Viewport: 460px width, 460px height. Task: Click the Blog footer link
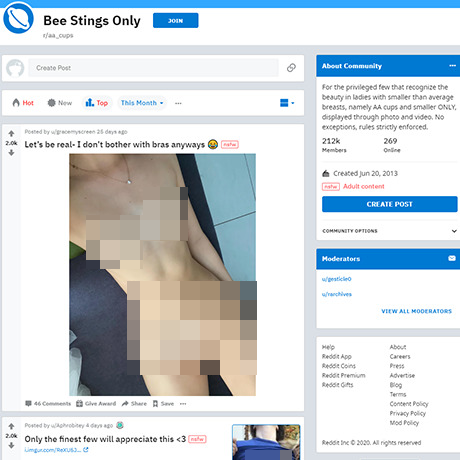tap(396, 385)
